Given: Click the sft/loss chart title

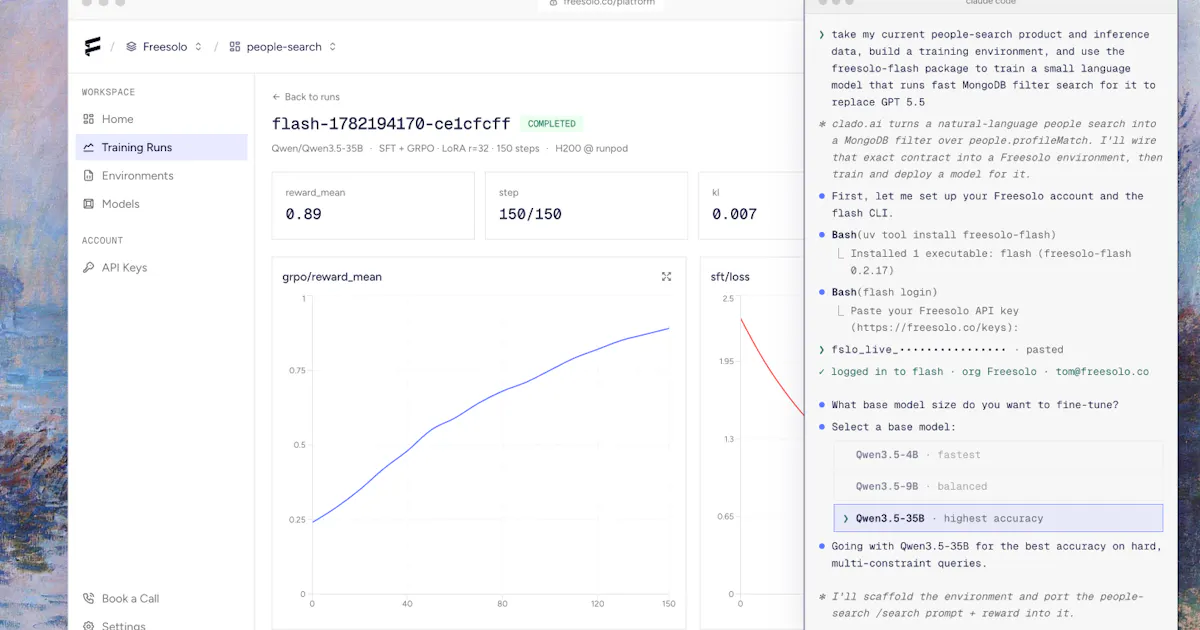Looking at the screenshot, I should click(x=730, y=277).
